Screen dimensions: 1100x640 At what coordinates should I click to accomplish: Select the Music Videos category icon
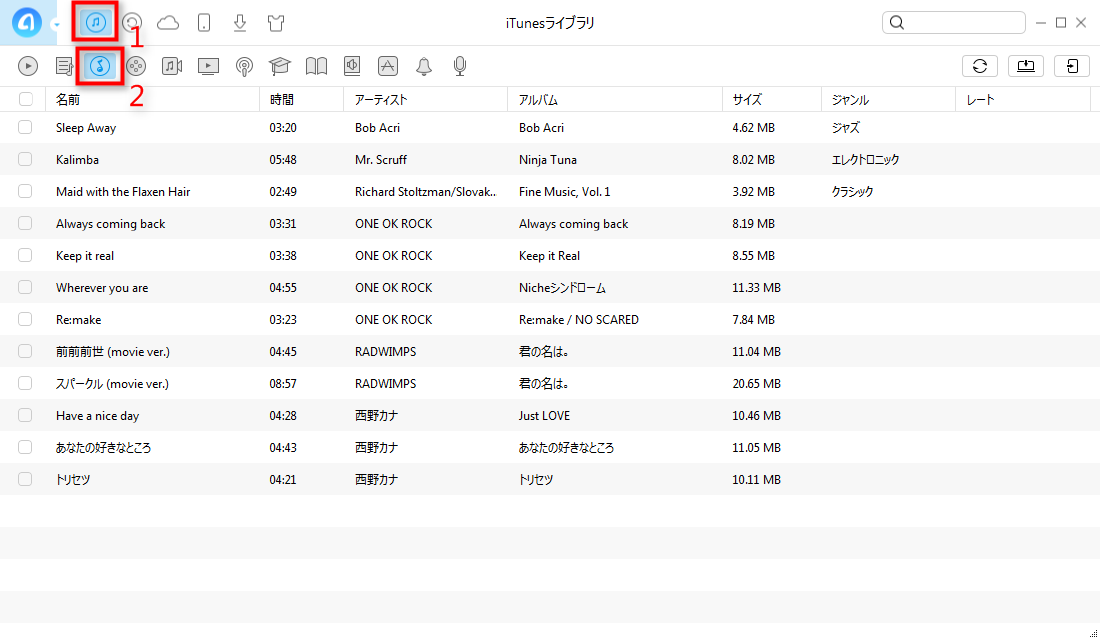pos(172,66)
